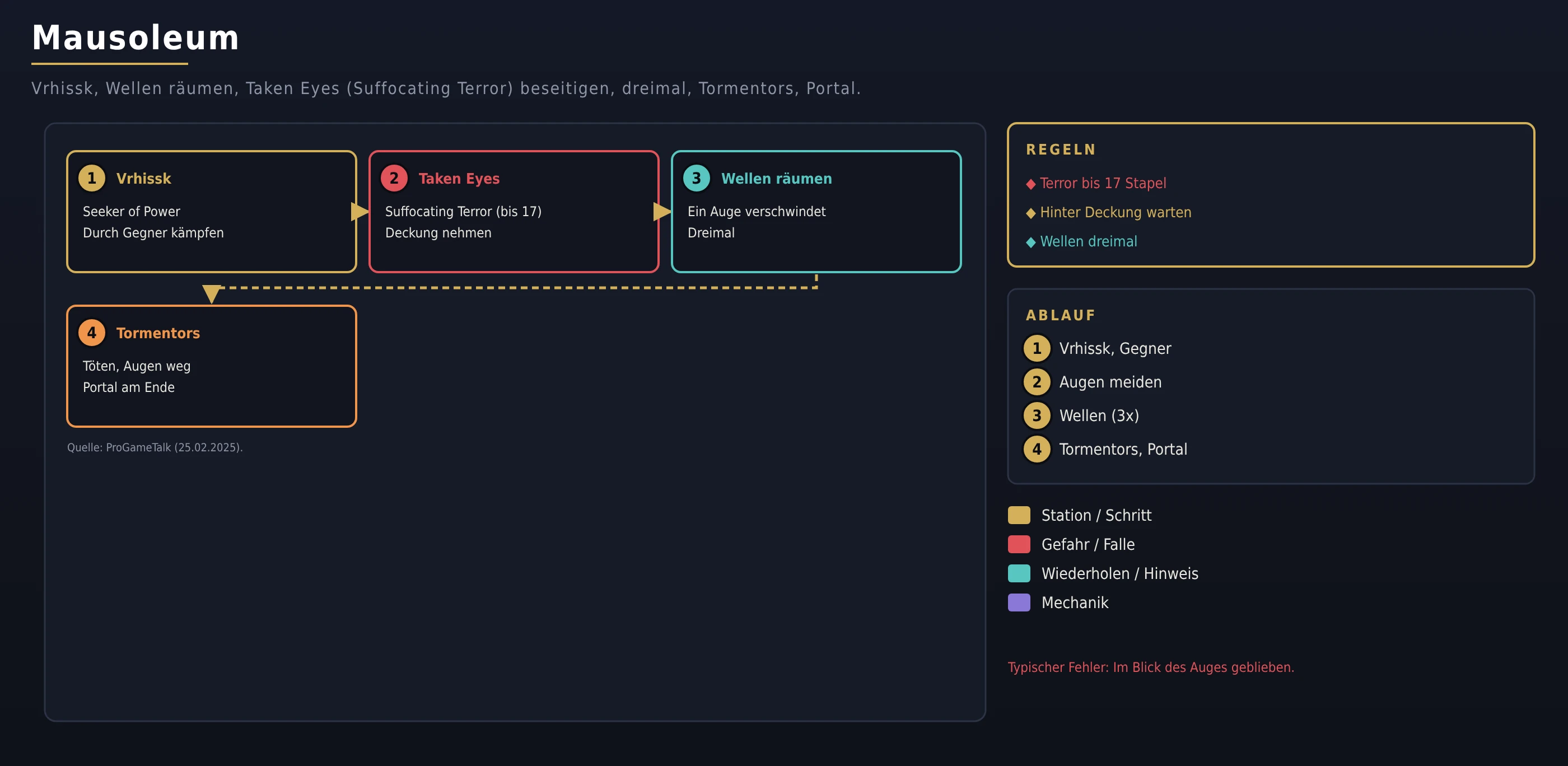Click the Ablauf step 3 badge beside Wellen (3x)
The width and height of the screenshot is (1568, 766).
point(1037,415)
